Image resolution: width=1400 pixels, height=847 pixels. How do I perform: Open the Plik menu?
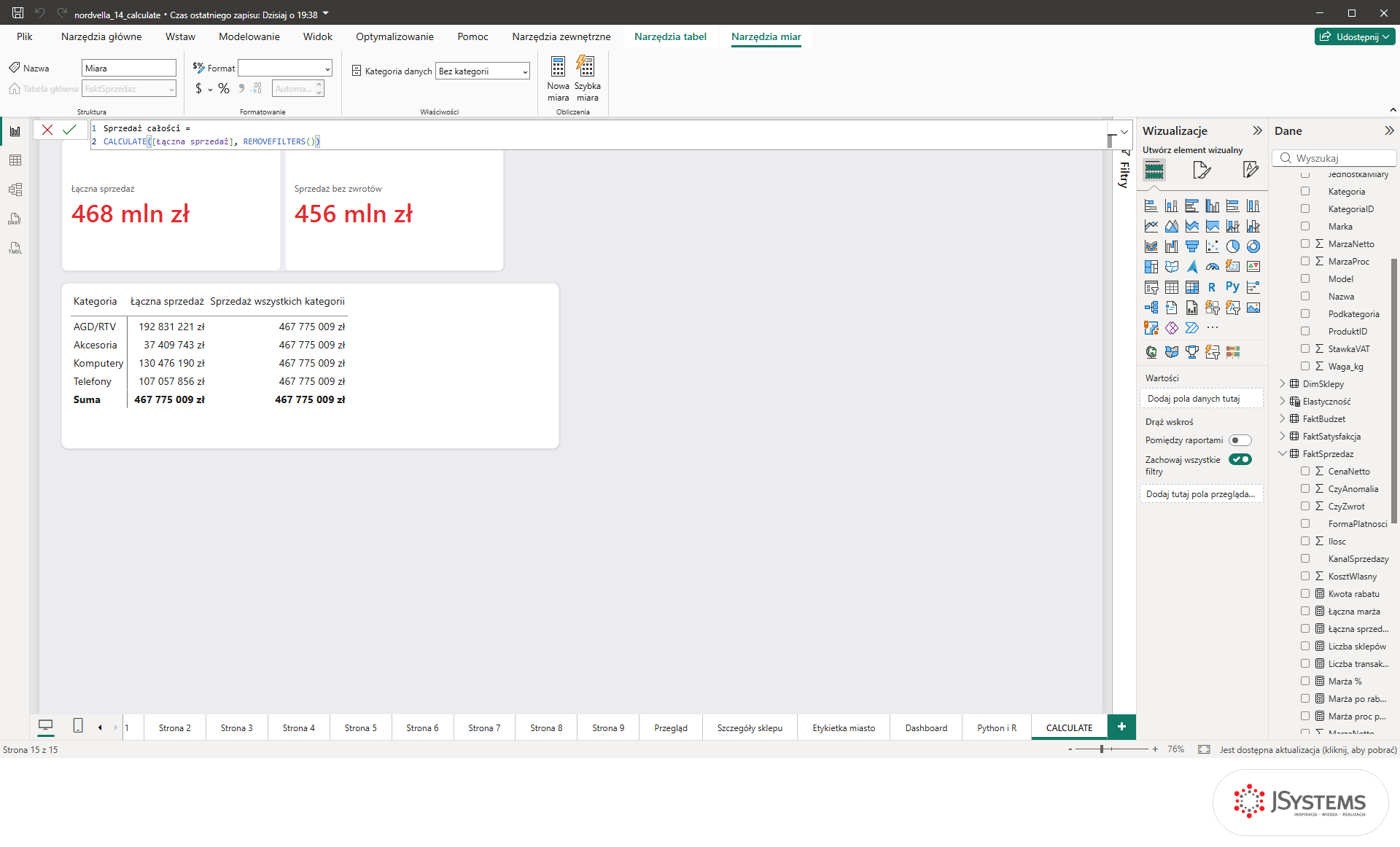[x=25, y=36]
